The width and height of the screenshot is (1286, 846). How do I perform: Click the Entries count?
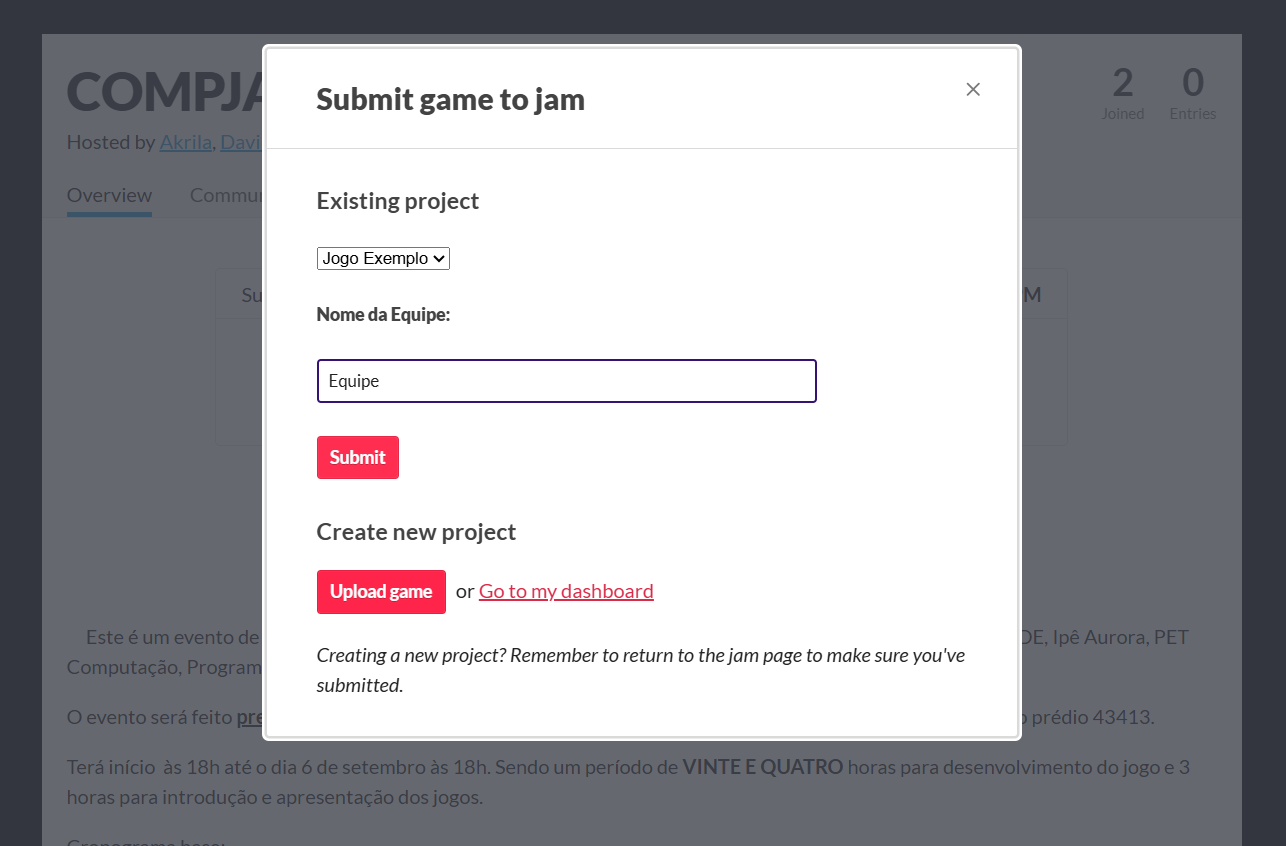point(1192,93)
